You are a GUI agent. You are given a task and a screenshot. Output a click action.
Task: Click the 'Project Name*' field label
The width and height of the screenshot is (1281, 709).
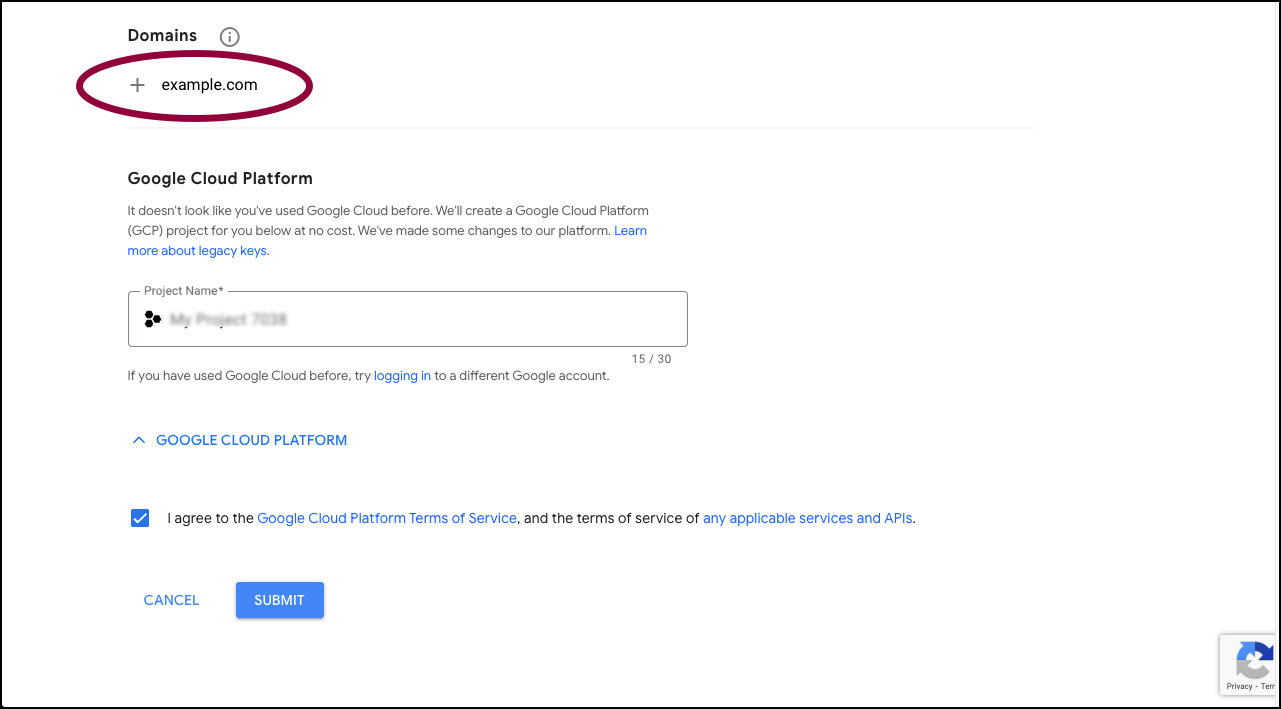coord(184,291)
